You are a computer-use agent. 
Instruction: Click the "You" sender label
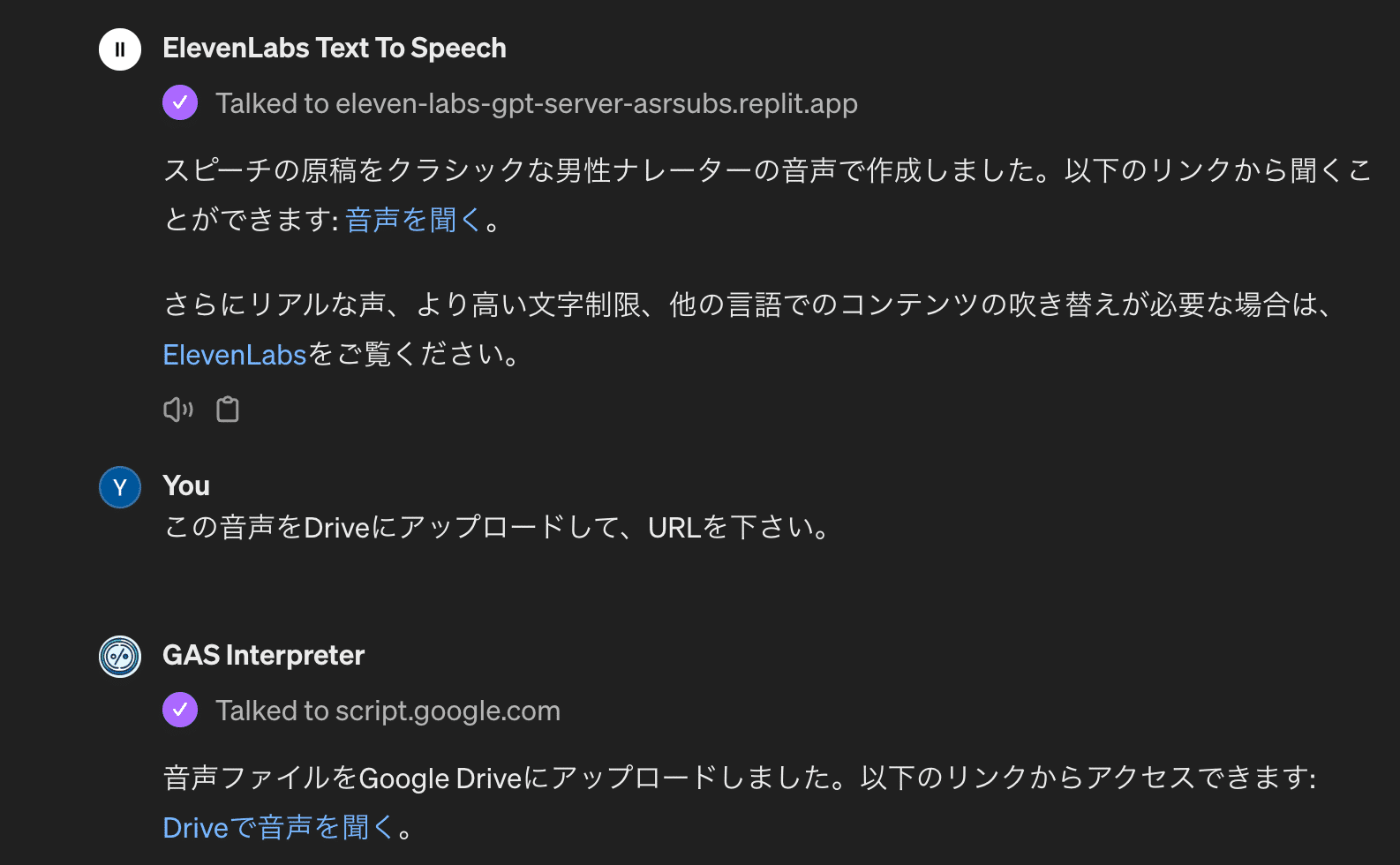coord(186,485)
